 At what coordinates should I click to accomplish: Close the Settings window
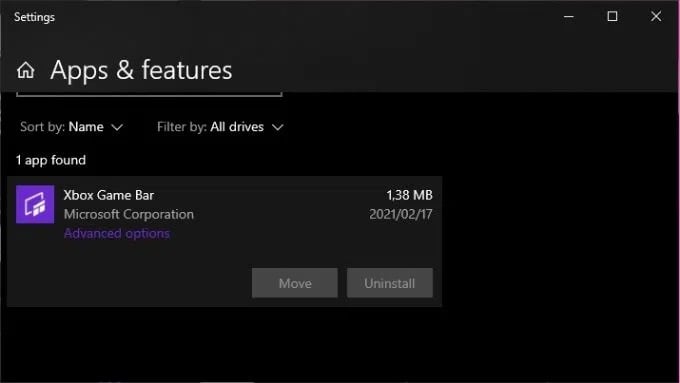coord(656,16)
